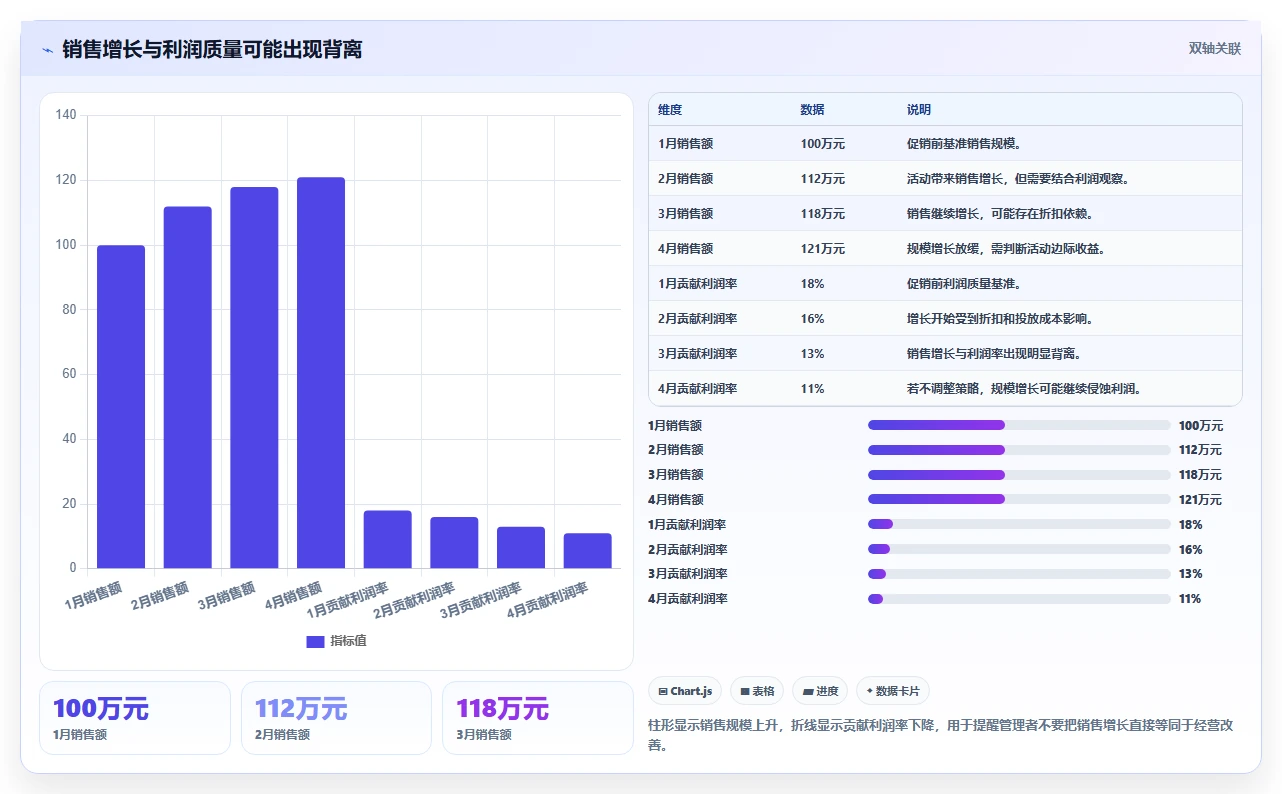Image resolution: width=1282 pixels, height=794 pixels.
Task: Click the 双轴关联 label in the header
Action: pos(1214,48)
